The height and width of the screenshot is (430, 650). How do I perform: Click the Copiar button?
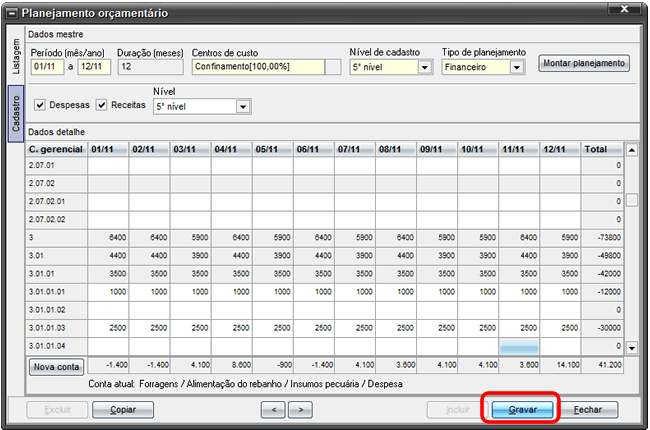[x=123, y=410]
